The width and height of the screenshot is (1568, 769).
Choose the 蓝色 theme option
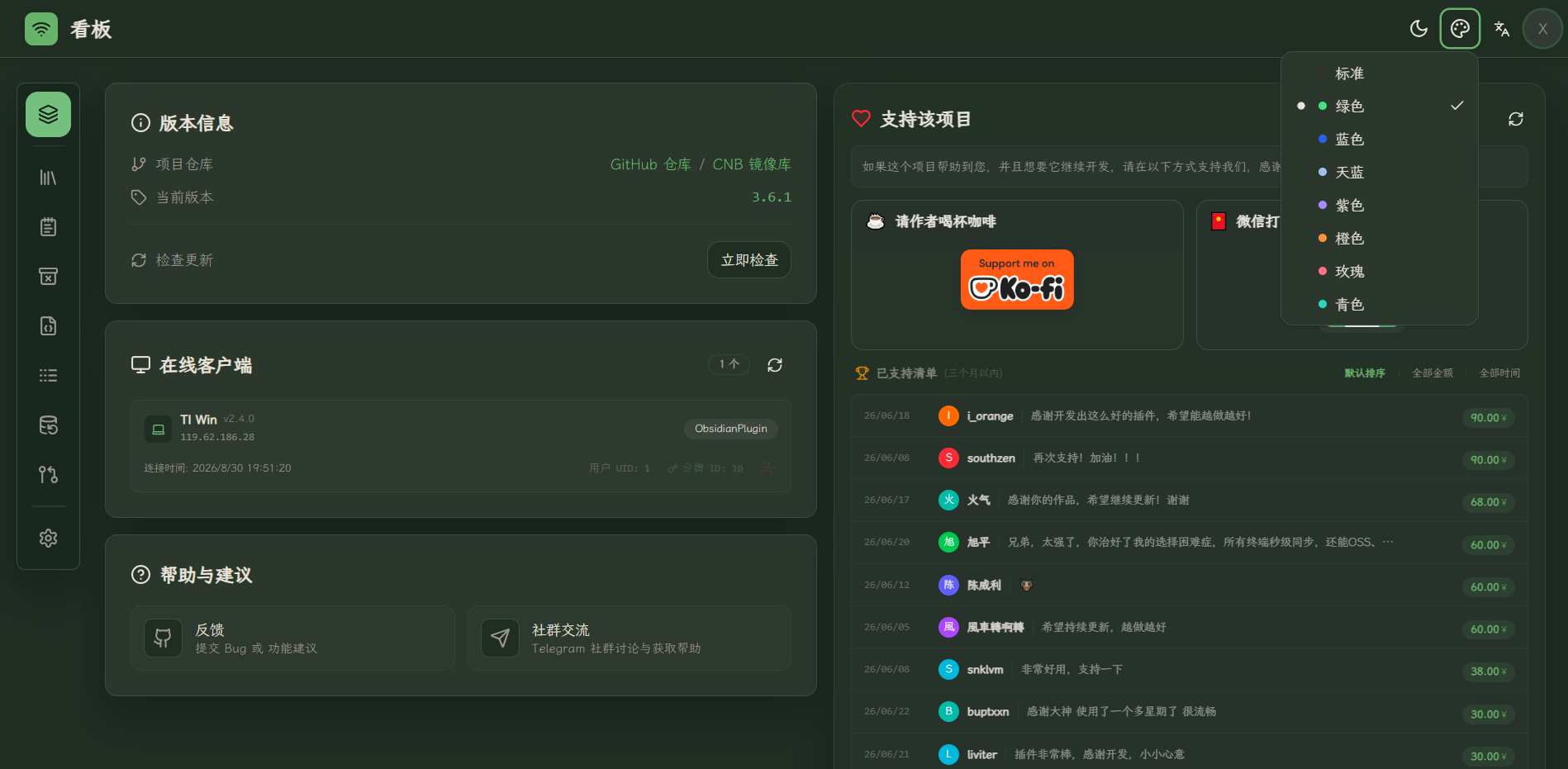pyautogui.click(x=1379, y=140)
